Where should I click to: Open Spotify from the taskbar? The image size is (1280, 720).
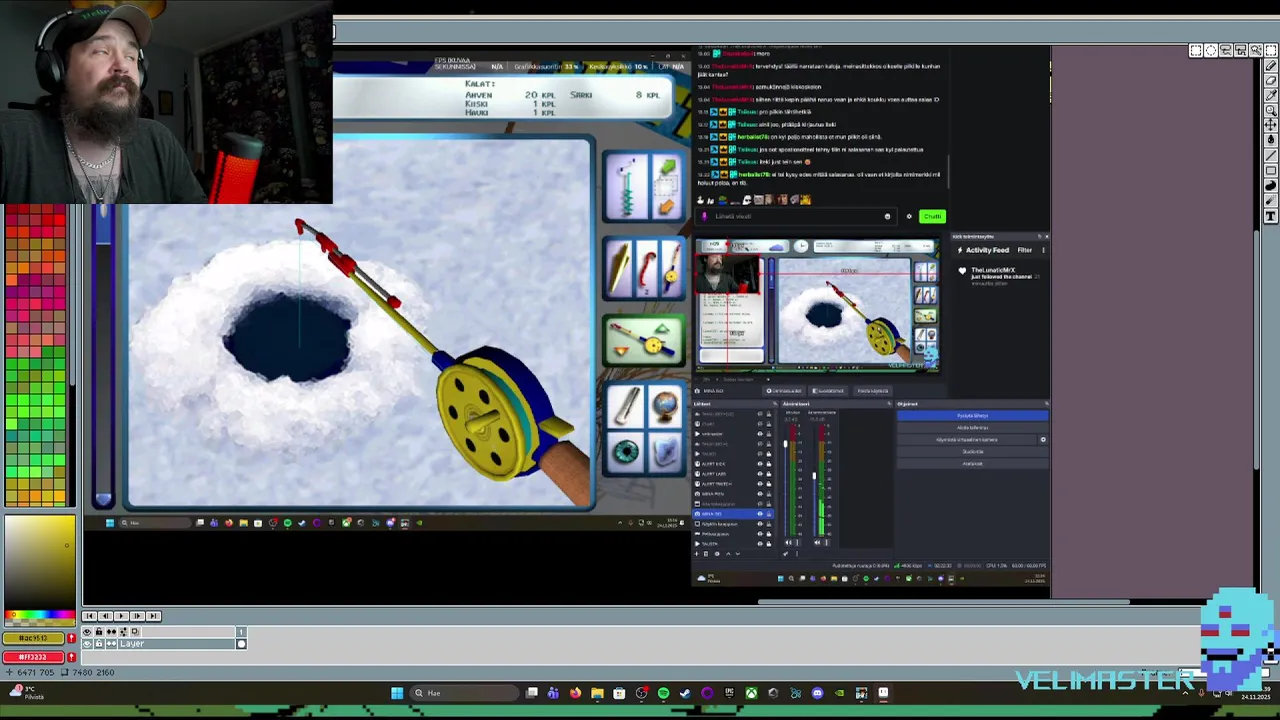tap(664, 693)
